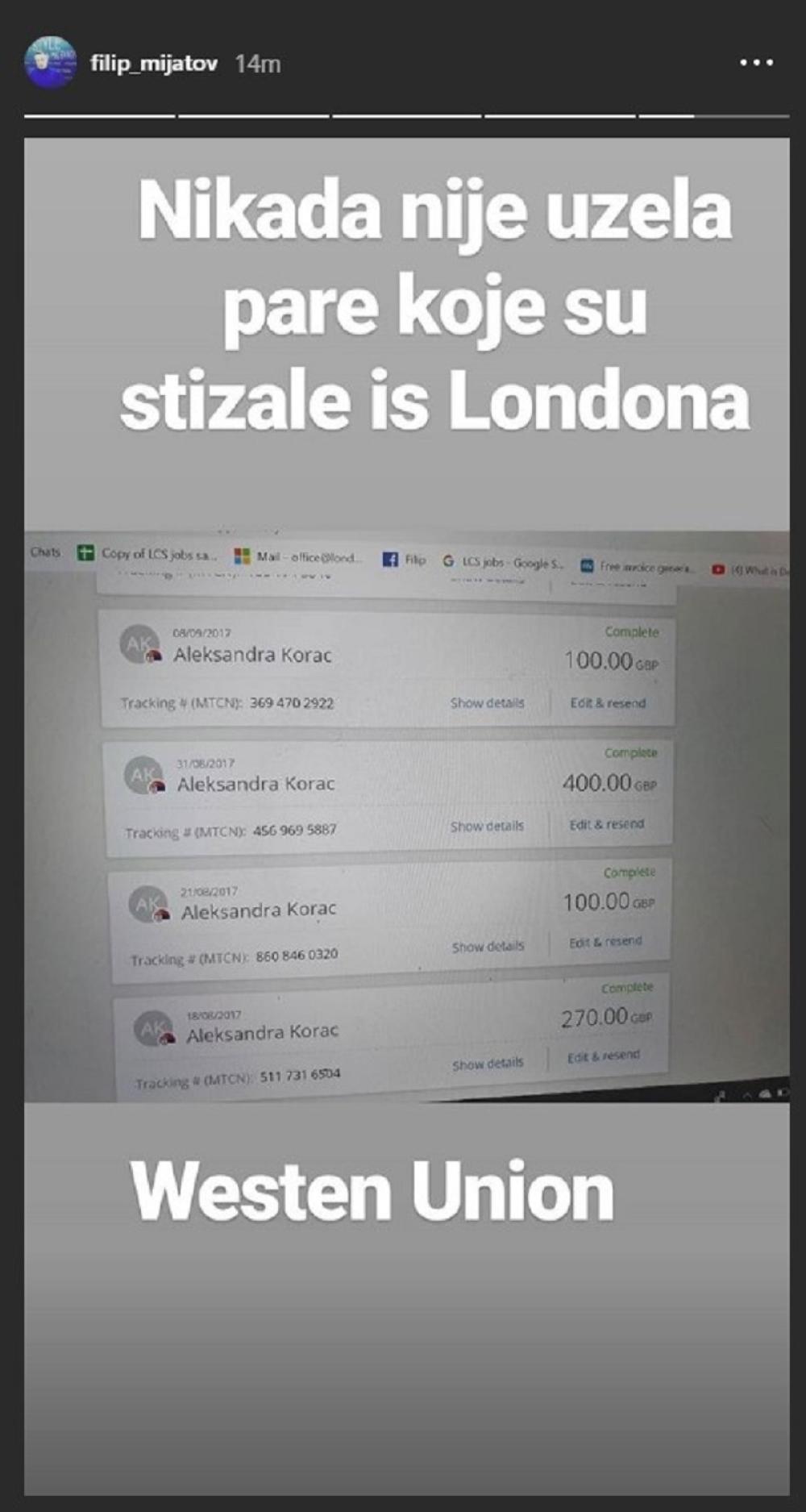Viewport: 806px width, 1512px height.
Task: Open the Facebook Filip tab
Action: pyautogui.click(x=404, y=559)
